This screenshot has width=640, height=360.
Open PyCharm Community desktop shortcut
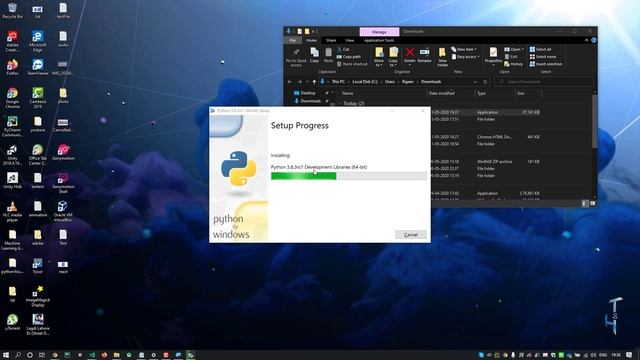coord(12,126)
